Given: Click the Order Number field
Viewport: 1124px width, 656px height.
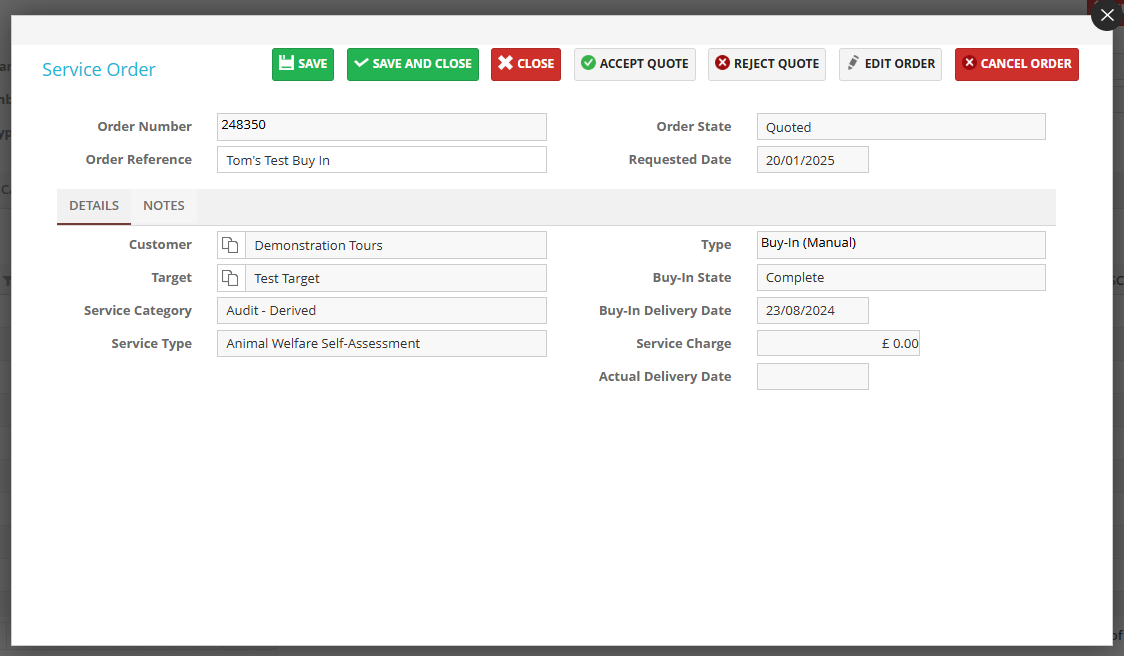Looking at the screenshot, I should point(381,127).
